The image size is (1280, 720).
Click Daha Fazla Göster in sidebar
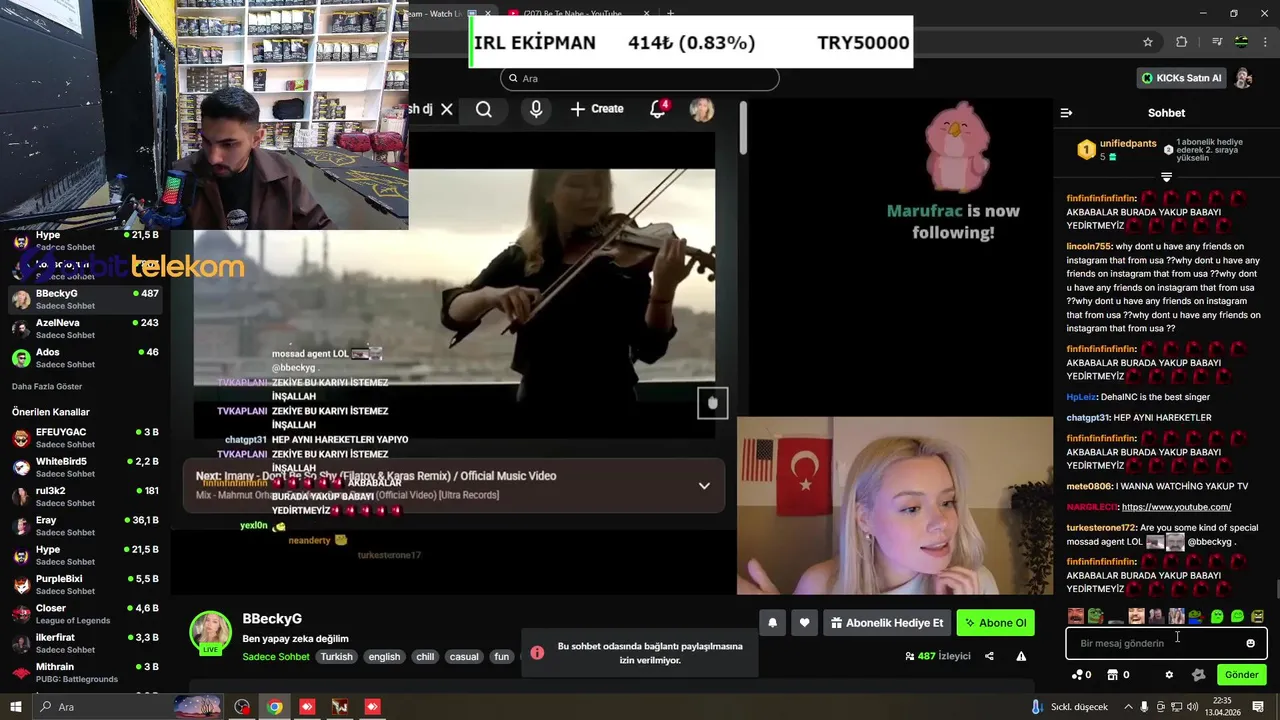[x=47, y=387]
